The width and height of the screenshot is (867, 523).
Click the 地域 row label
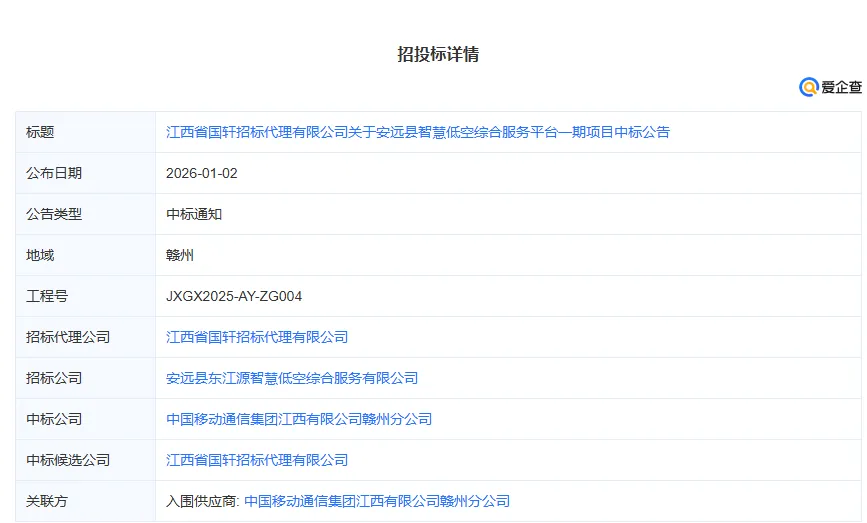click(40, 255)
